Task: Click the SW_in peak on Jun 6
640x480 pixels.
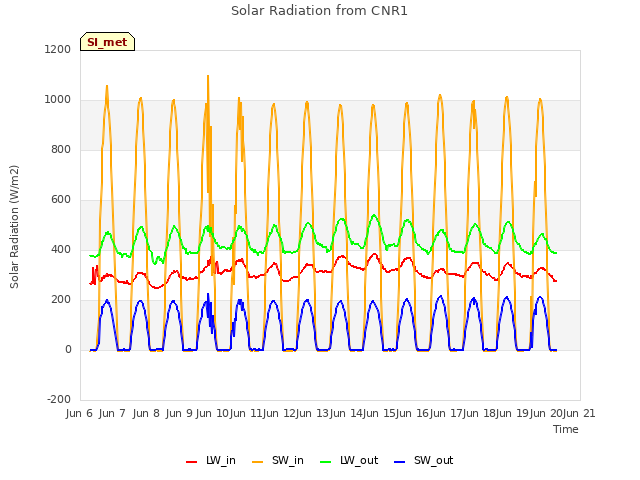Action: click(x=107, y=86)
